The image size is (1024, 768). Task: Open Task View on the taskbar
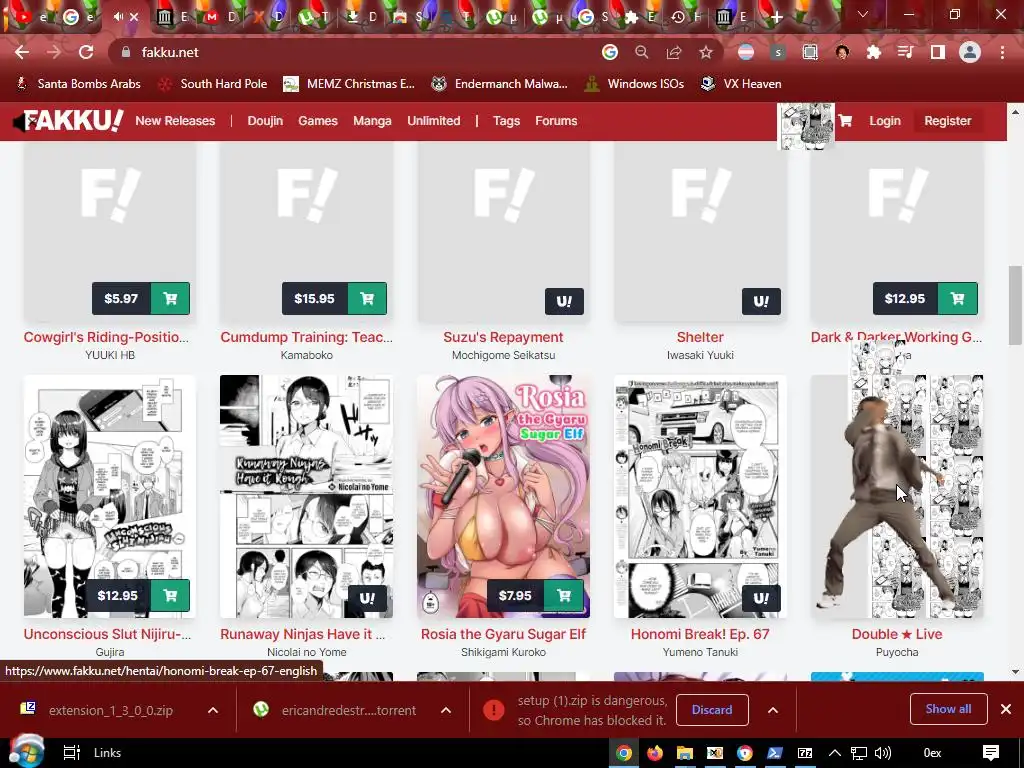71,753
